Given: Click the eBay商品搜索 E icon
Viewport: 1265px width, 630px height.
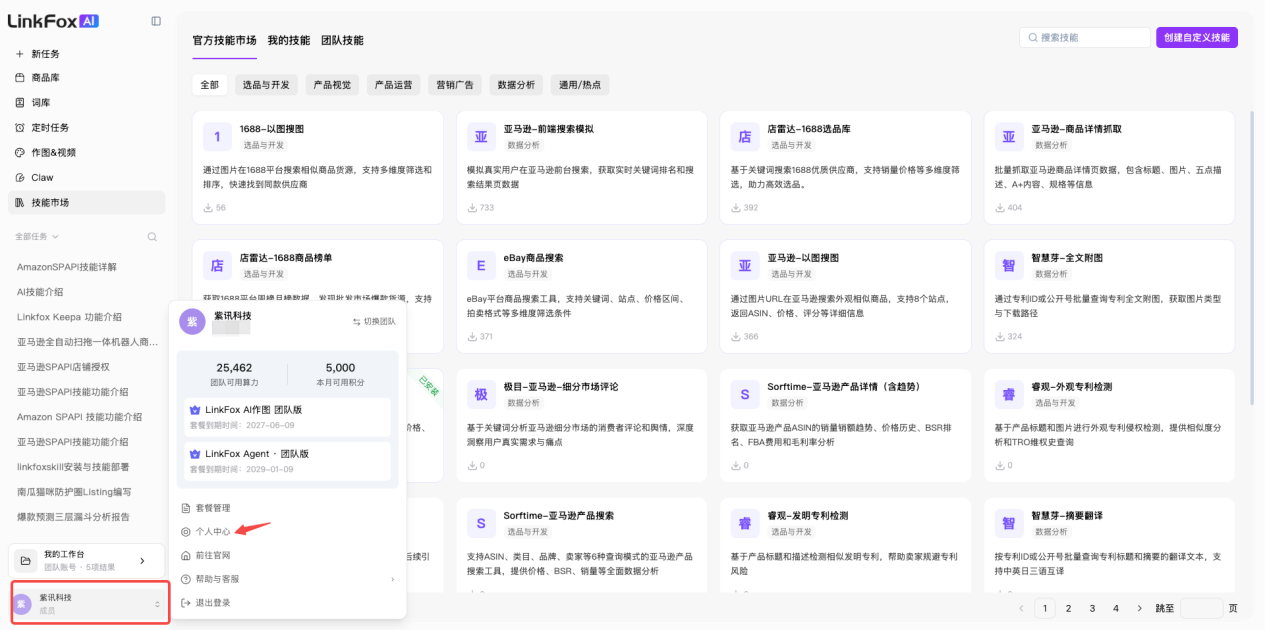Looking at the screenshot, I should click(x=481, y=266).
